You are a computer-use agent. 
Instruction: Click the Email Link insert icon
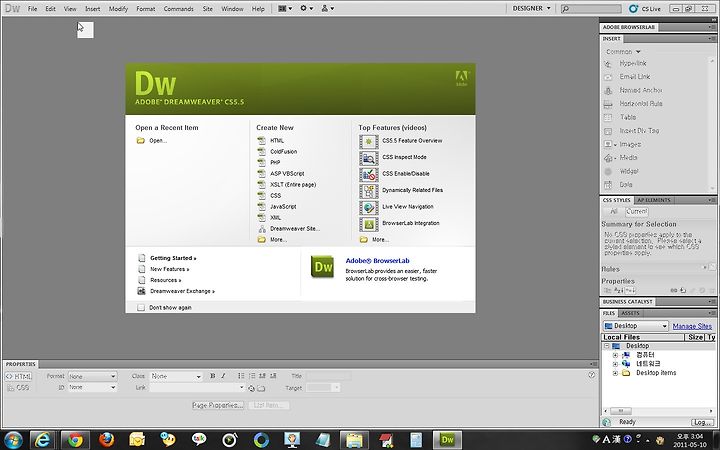[608, 77]
